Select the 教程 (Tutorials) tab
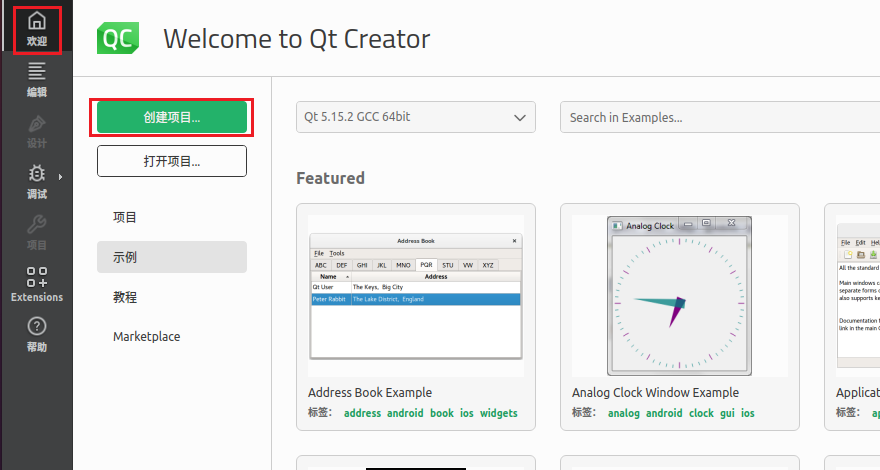Viewport: 880px width, 470px height. pos(172,297)
